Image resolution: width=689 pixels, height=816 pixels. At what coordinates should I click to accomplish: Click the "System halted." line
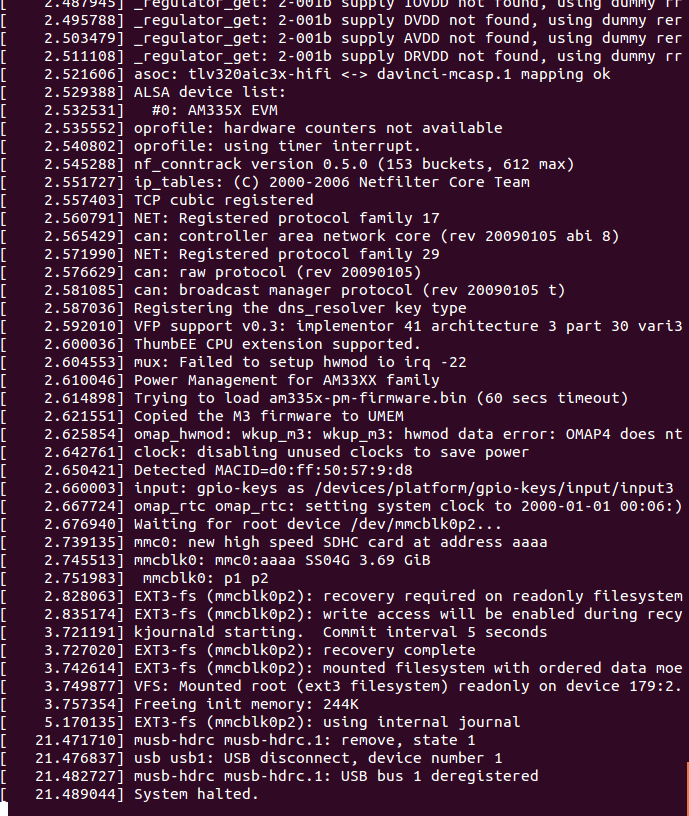click(x=196, y=794)
